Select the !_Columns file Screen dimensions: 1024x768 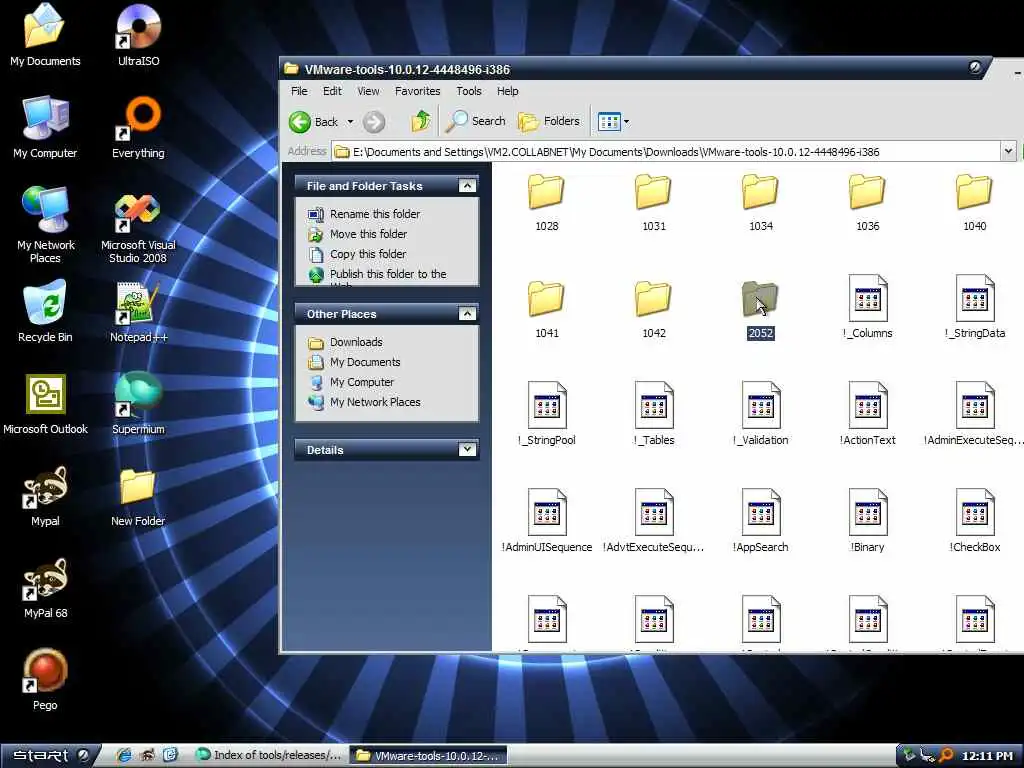[x=867, y=306]
